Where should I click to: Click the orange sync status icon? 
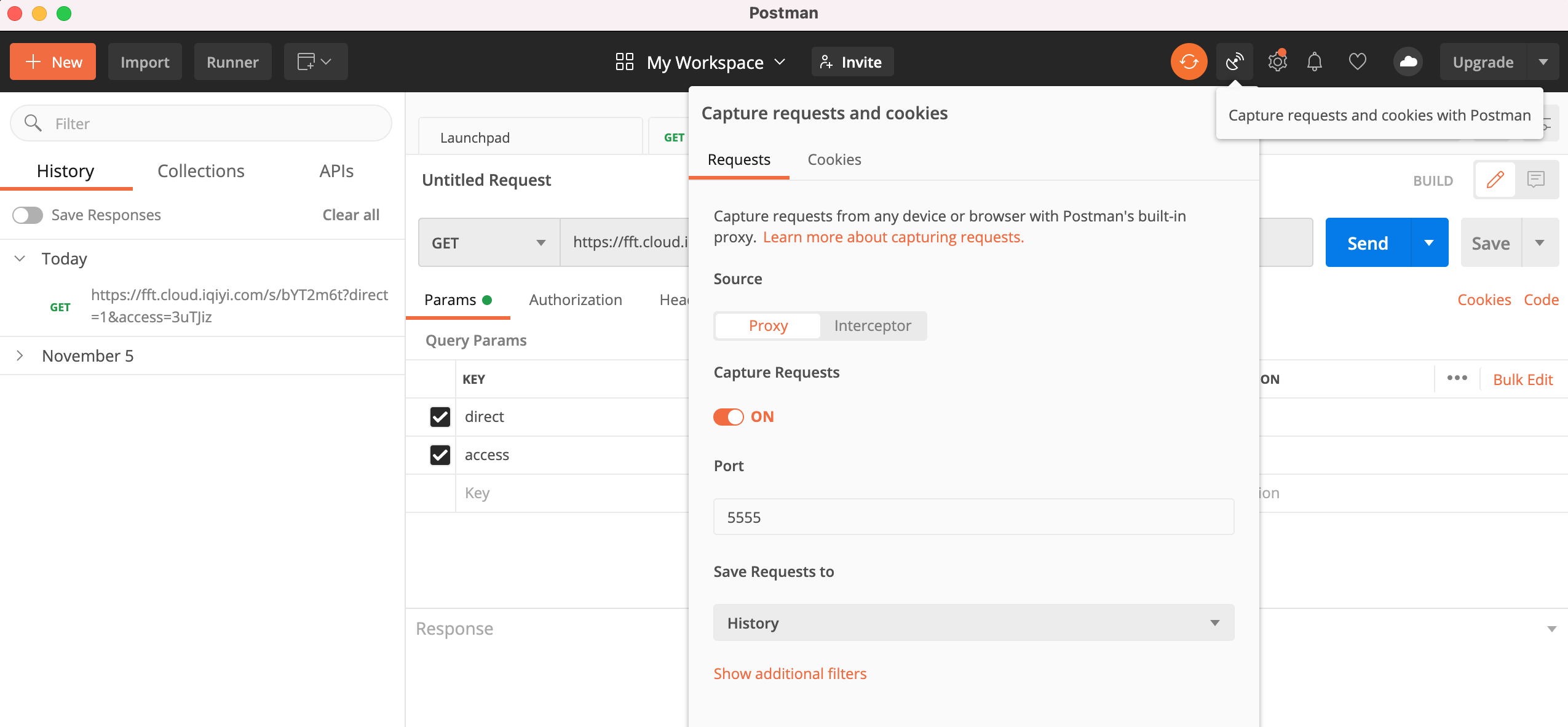tap(1188, 62)
